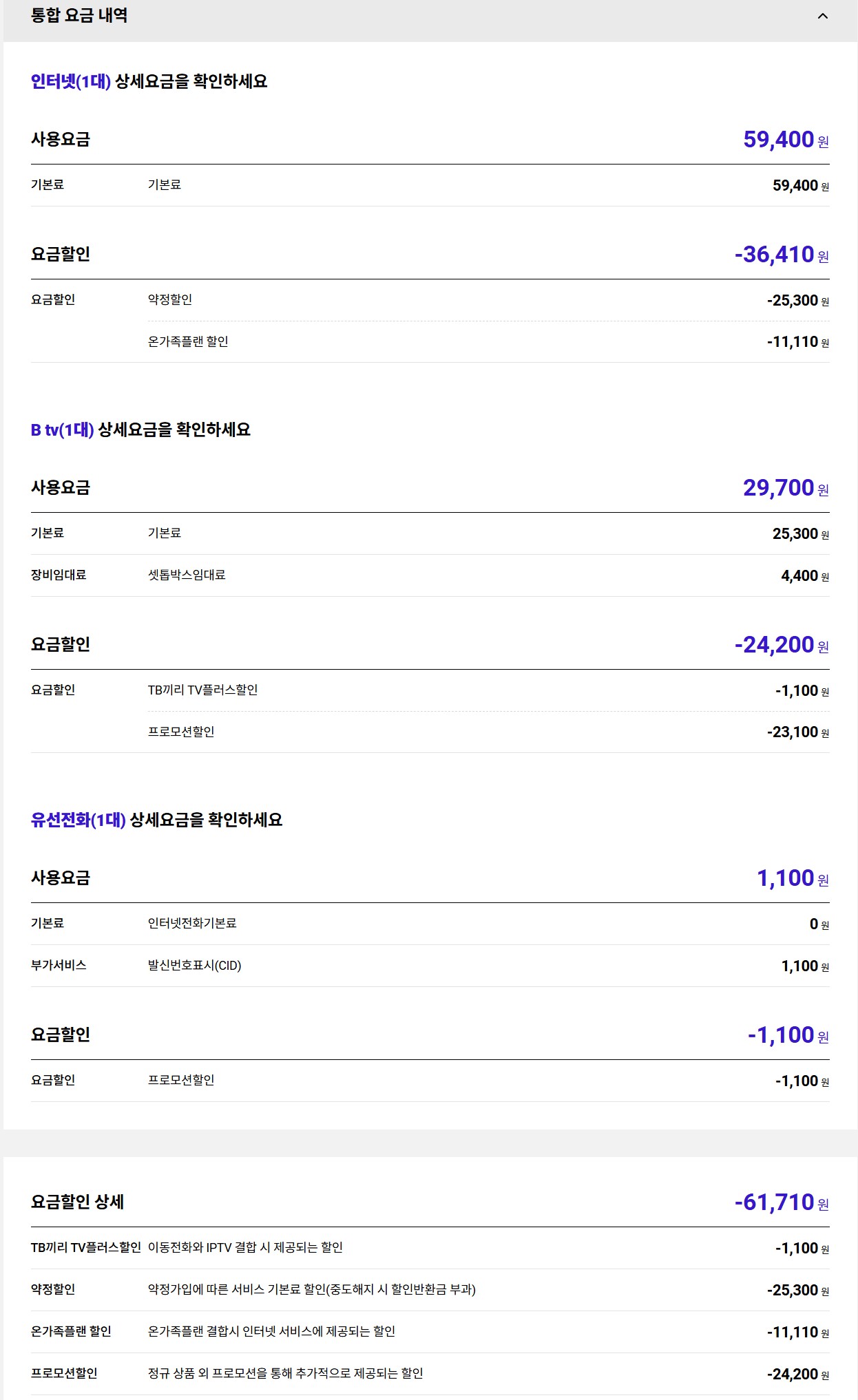The height and width of the screenshot is (1400, 858).
Task: Click the 이동전화와 IPTV 결합 discount description
Action: pos(245,1247)
